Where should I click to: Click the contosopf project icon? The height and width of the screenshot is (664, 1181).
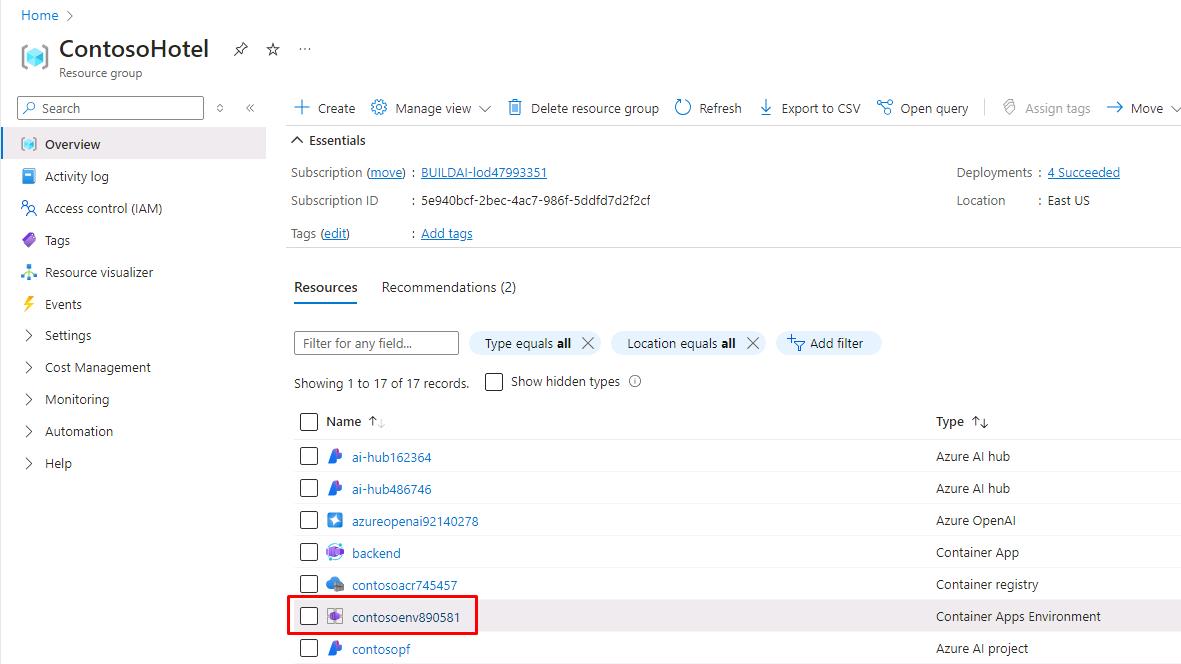pyautogui.click(x=335, y=648)
